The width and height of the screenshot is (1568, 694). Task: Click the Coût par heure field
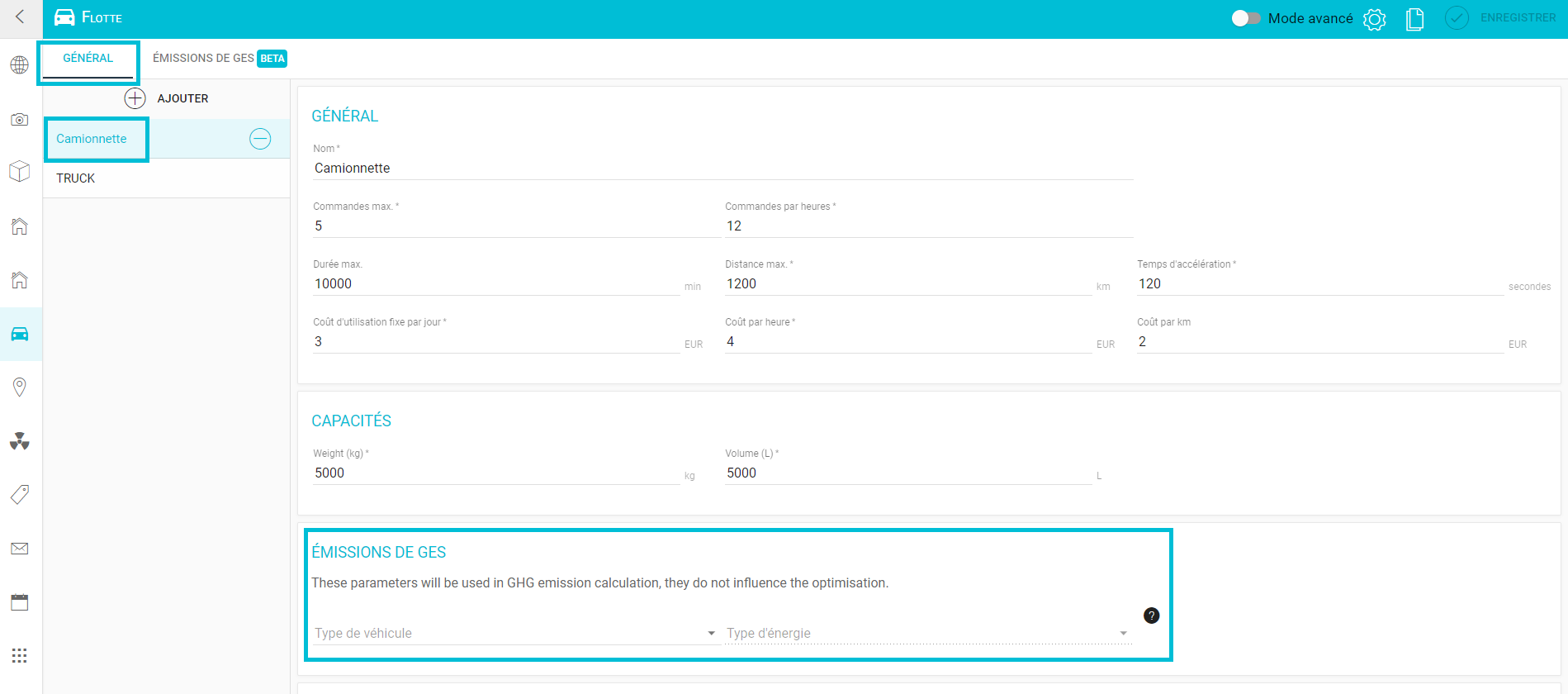pos(908,342)
